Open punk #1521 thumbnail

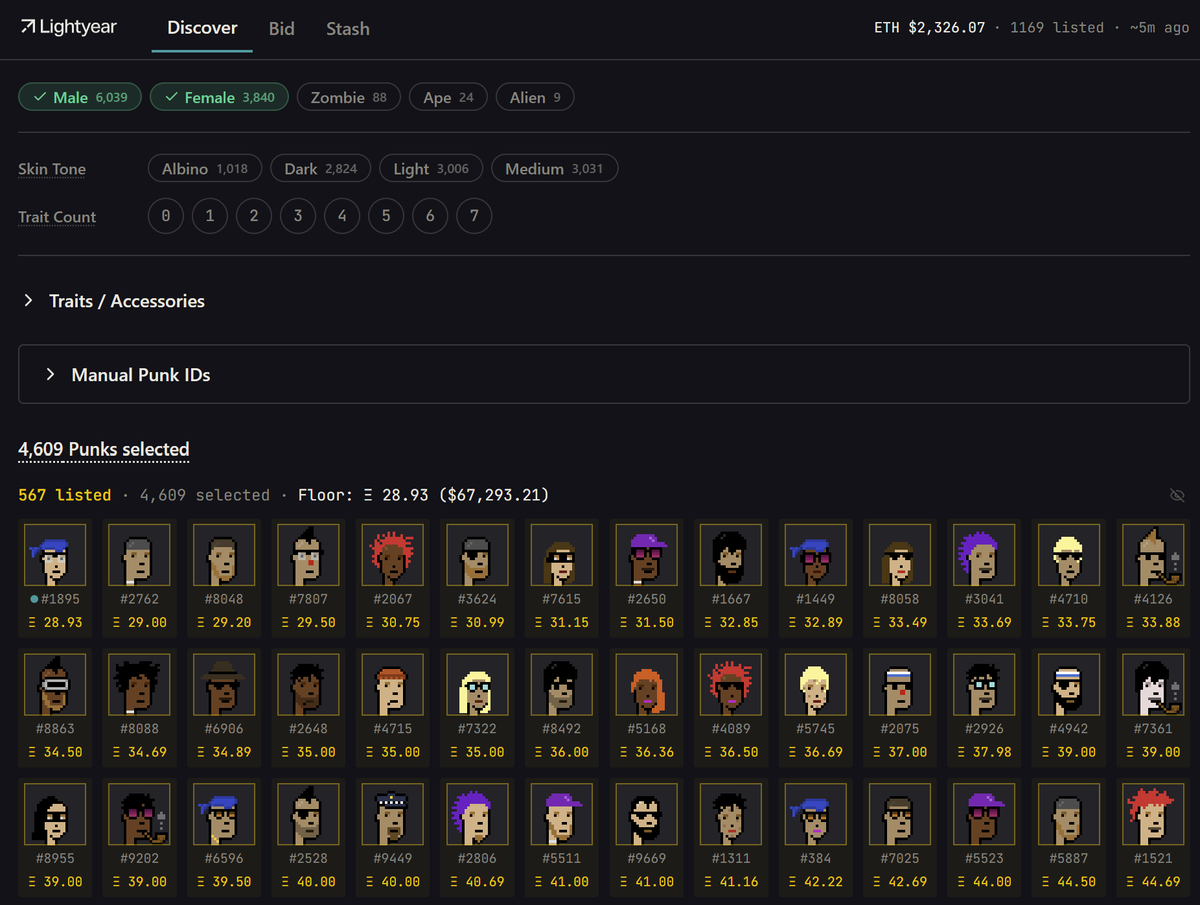pyautogui.click(x=1153, y=814)
